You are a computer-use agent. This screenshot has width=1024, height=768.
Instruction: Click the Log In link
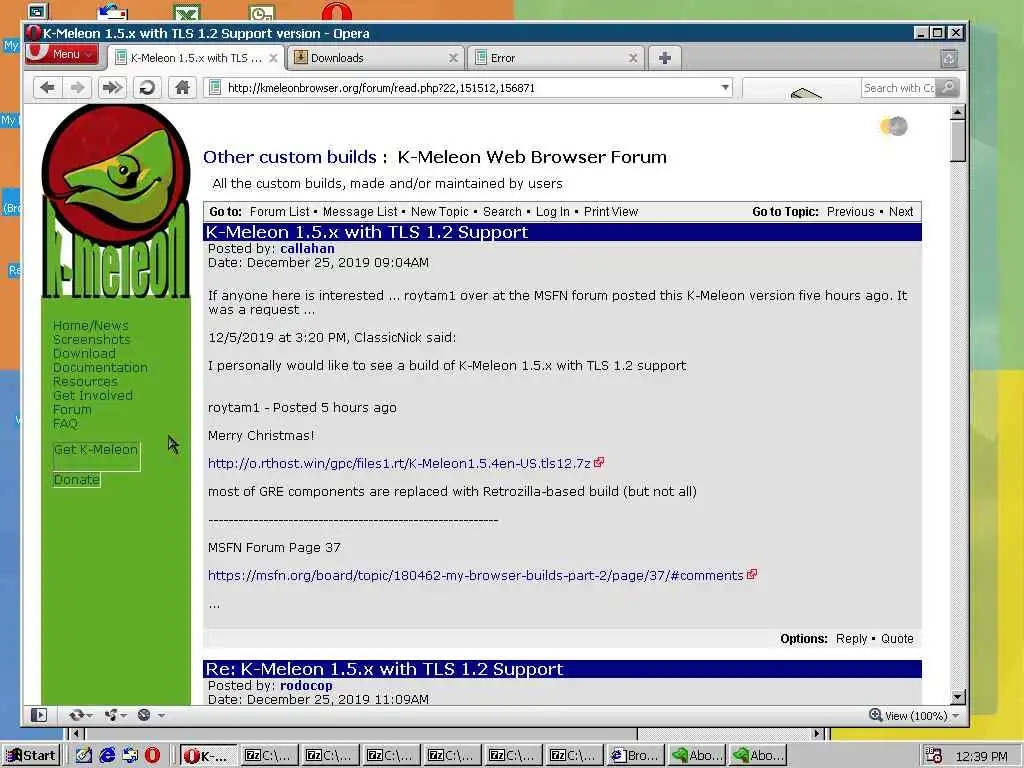[552, 212]
